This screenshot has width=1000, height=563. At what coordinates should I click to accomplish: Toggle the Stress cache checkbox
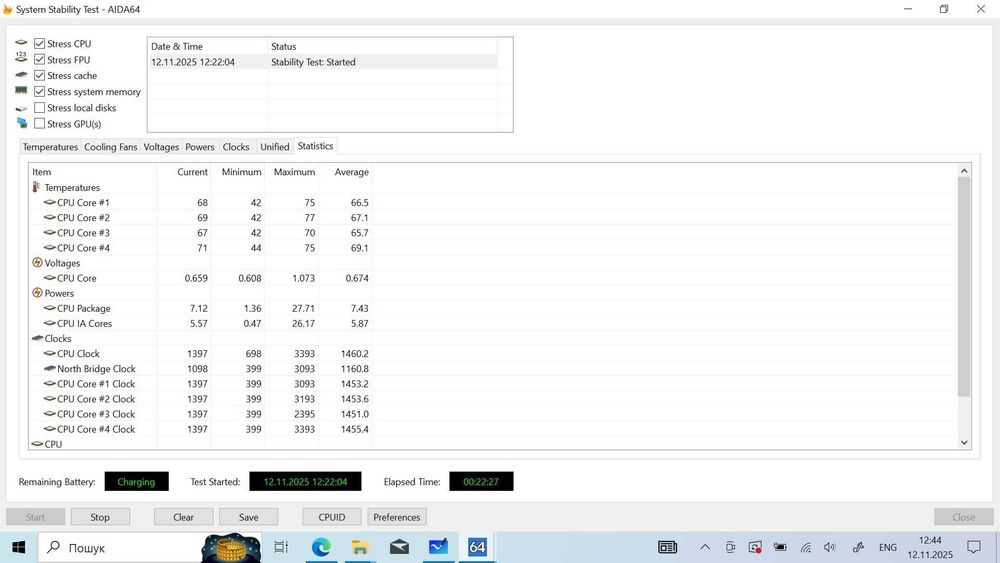point(40,75)
